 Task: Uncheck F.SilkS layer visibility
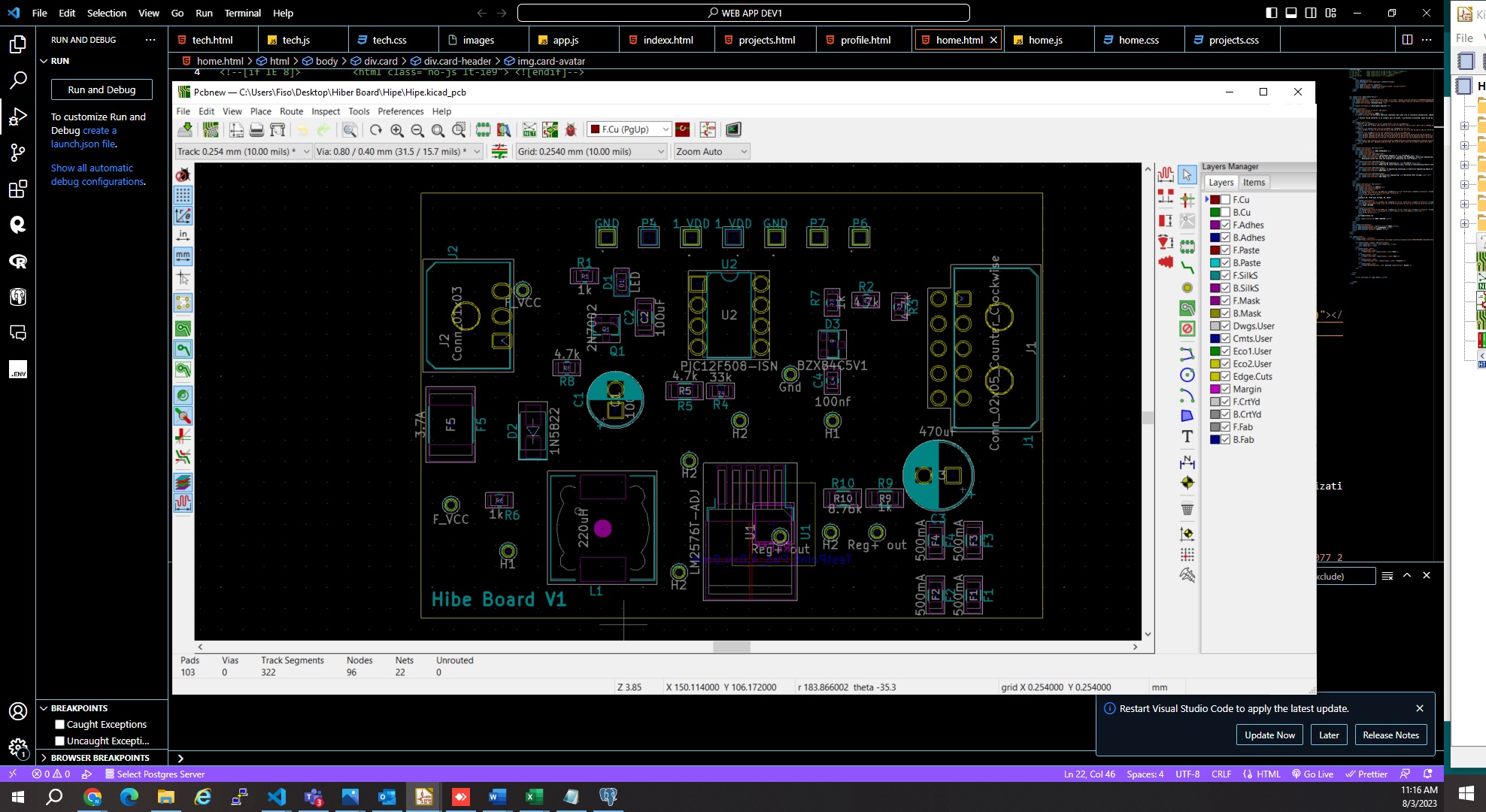tap(1225, 276)
